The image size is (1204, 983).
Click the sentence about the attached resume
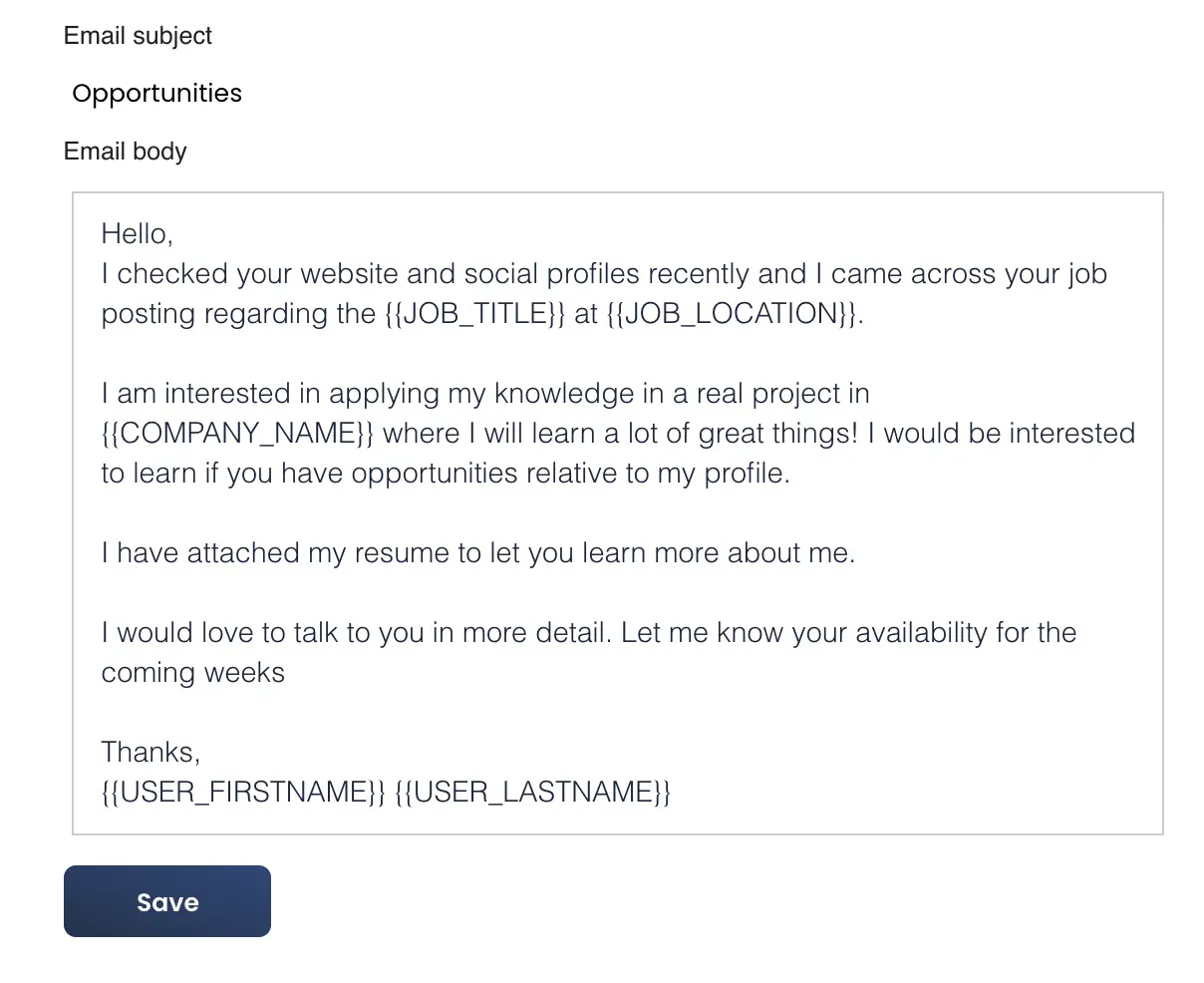point(478,553)
